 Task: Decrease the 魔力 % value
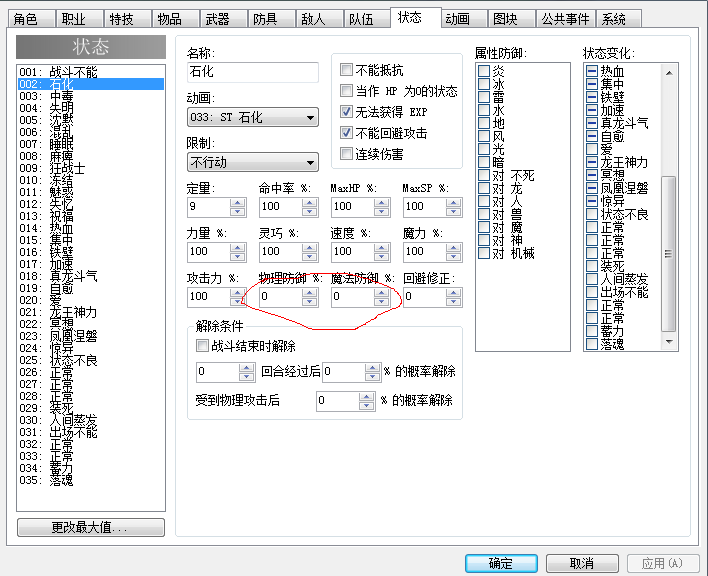pos(454,257)
